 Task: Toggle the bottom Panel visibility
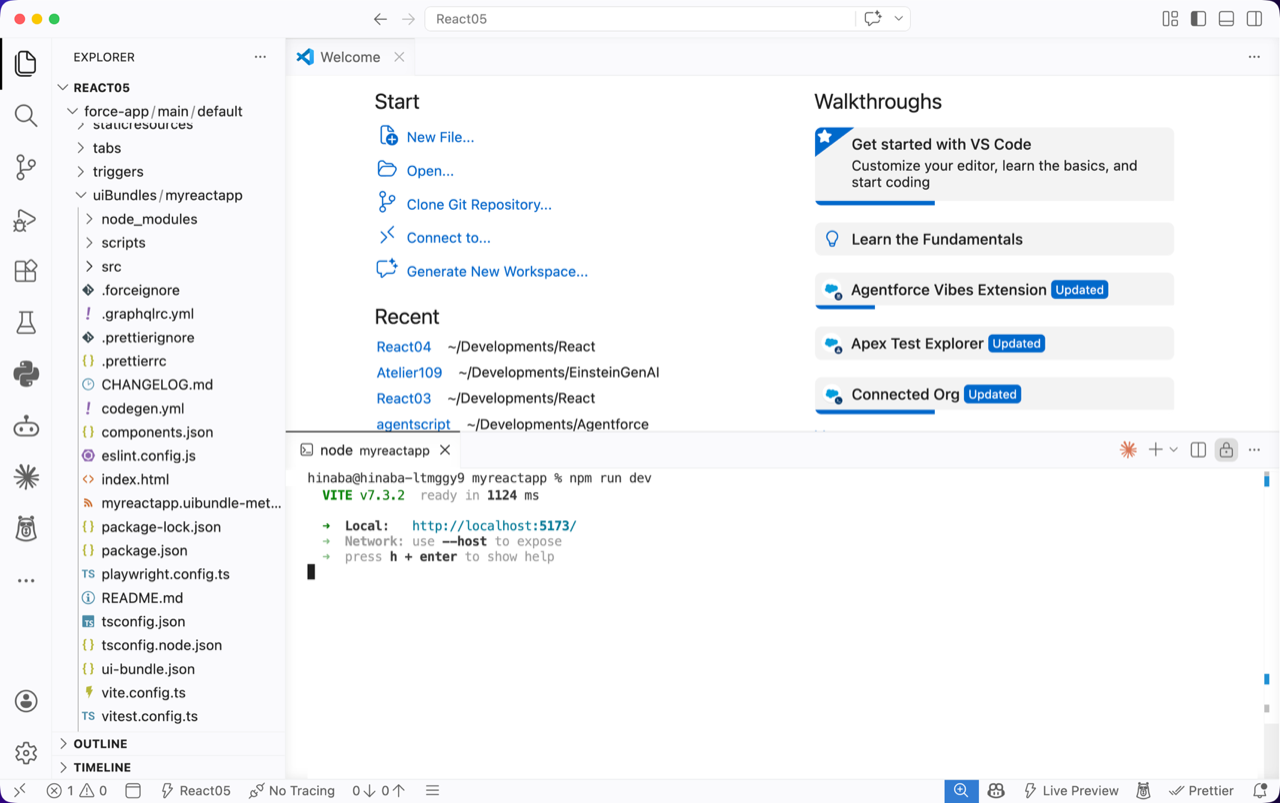click(x=1226, y=19)
